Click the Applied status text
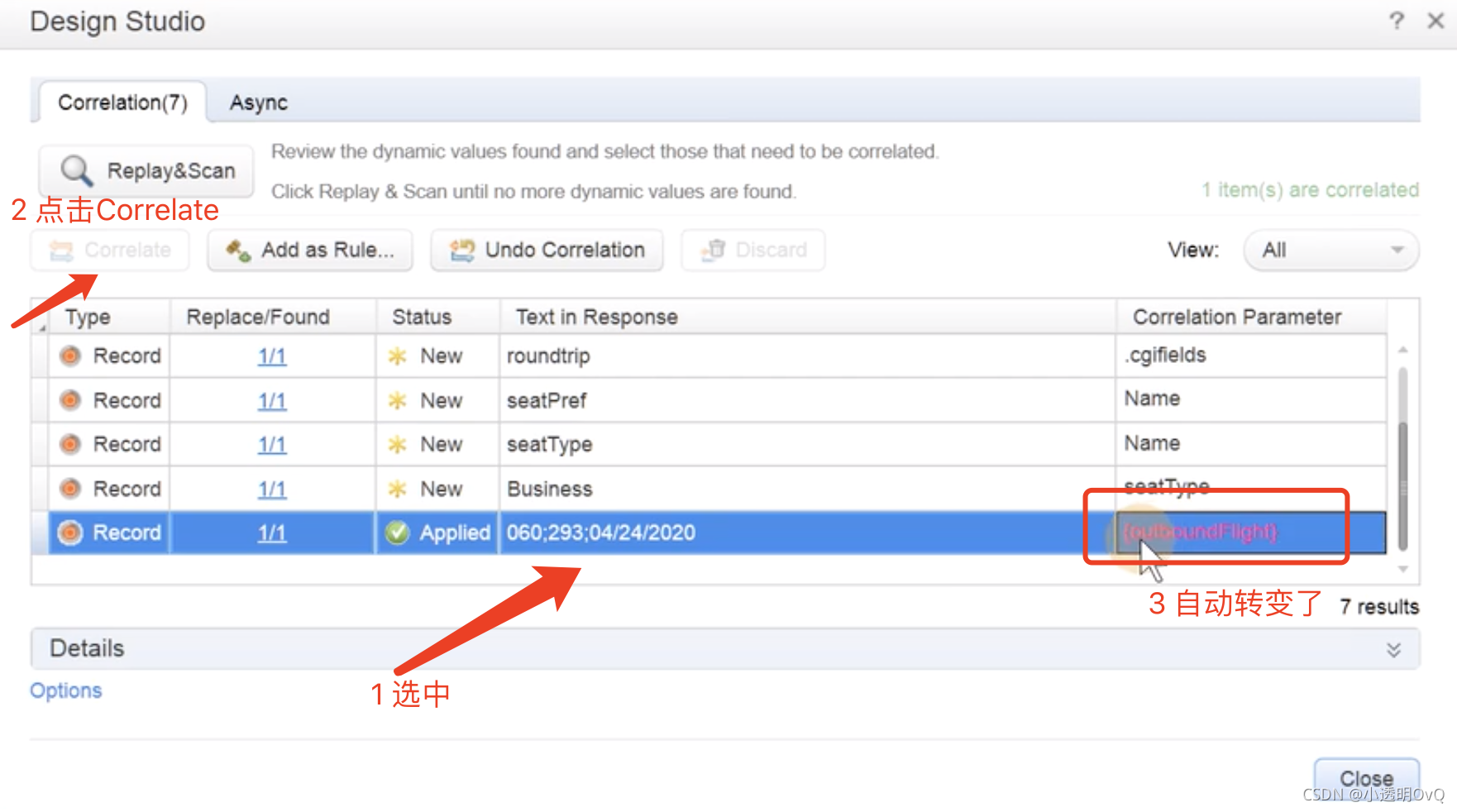The height and width of the screenshot is (812, 1457). (x=455, y=533)
